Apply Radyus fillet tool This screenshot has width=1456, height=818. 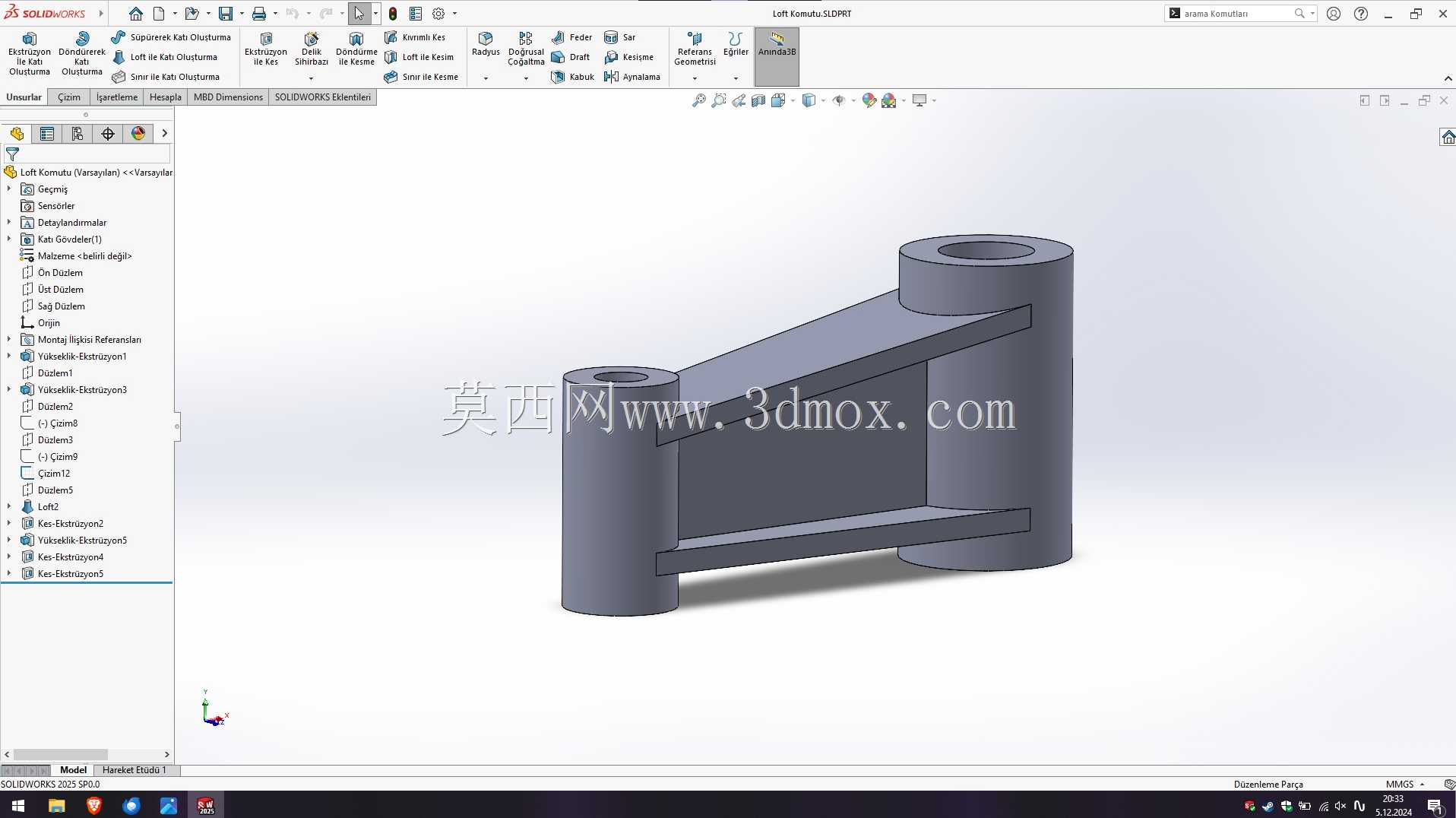point(486,45)
